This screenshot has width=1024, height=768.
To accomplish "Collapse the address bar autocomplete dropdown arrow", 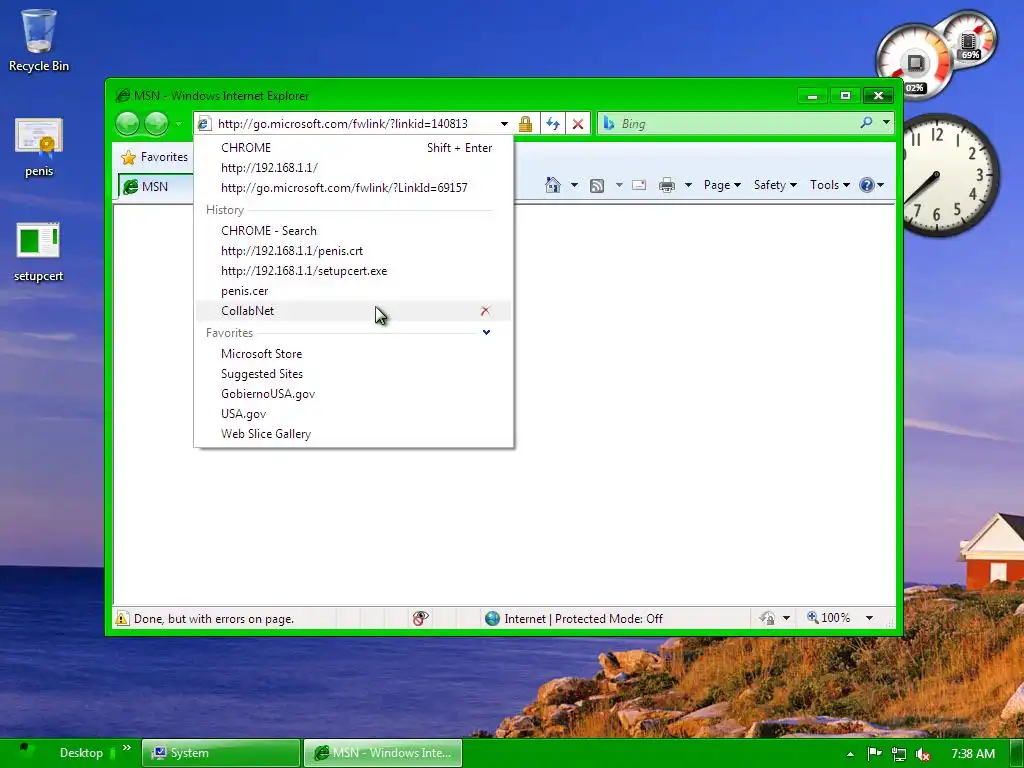I will (x=504, y=123).
